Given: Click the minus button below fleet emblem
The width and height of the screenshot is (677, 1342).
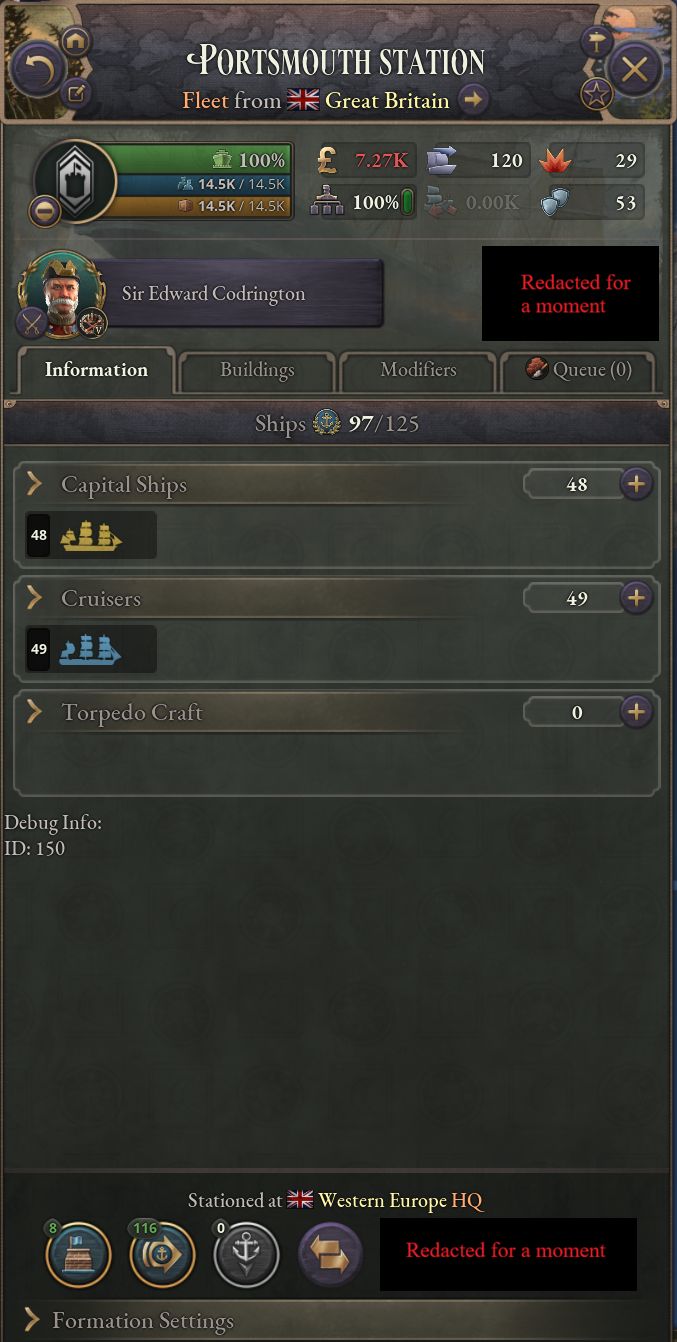Looking at the screenshot, I should pyautogui.click(x=43, y=210).
